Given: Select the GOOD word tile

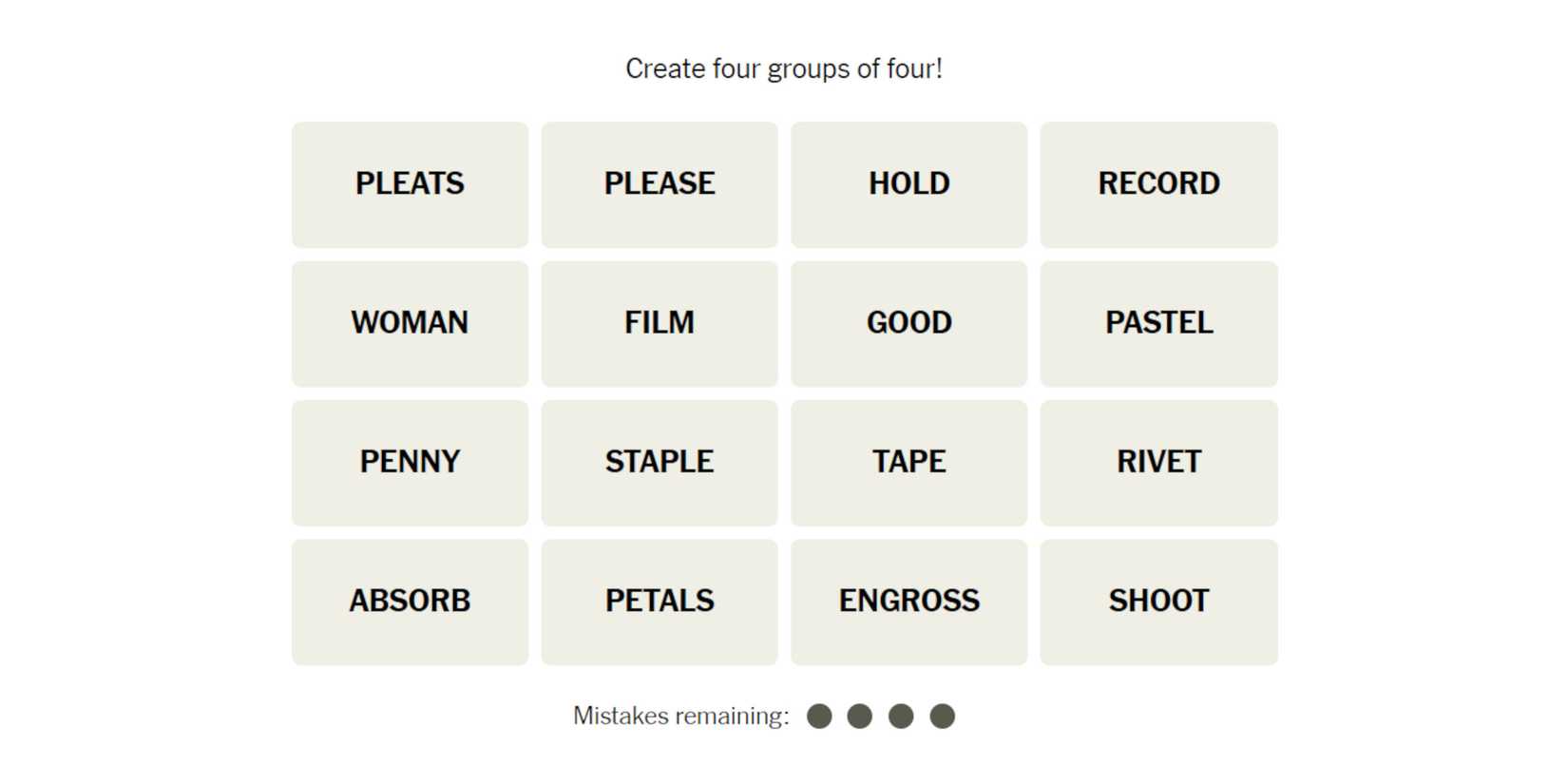Looking at the screenshot, I should click(x=908, y=323).
